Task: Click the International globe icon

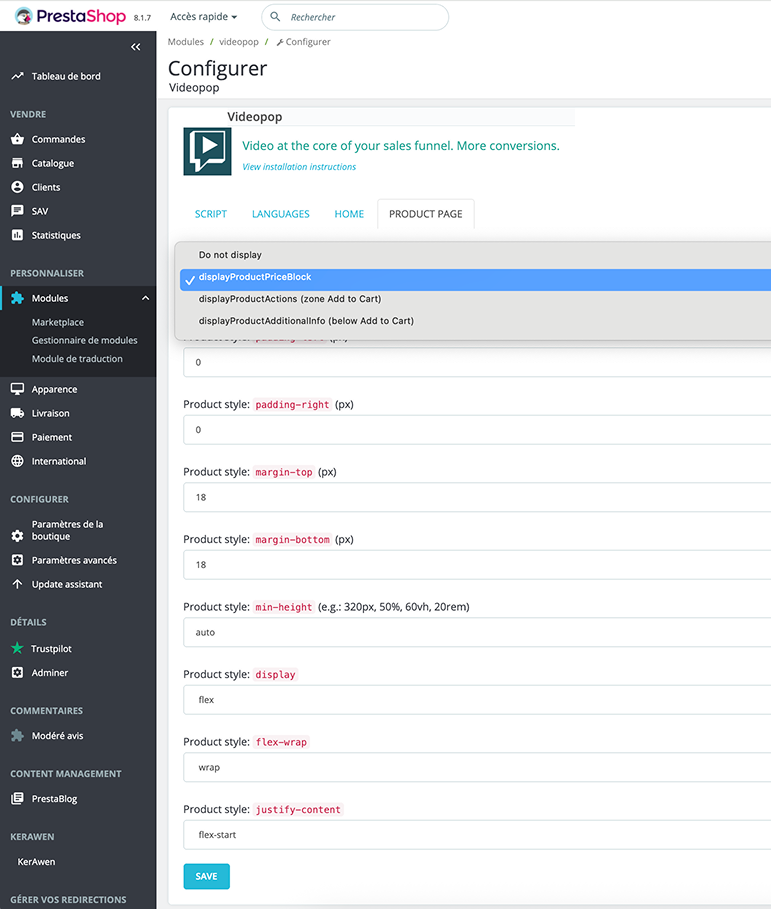Action: click(x=17, y=461)
